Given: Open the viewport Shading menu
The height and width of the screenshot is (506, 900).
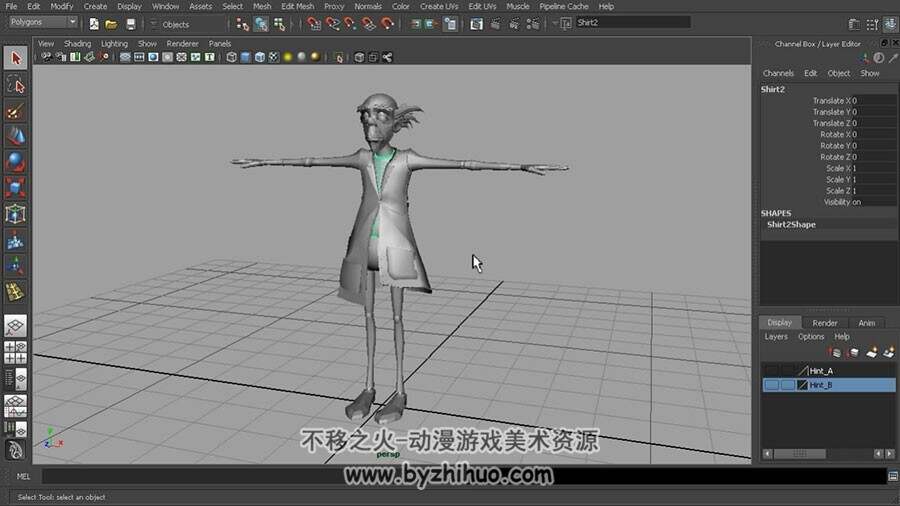Looking at the screenshot, I should click(77, 44).
